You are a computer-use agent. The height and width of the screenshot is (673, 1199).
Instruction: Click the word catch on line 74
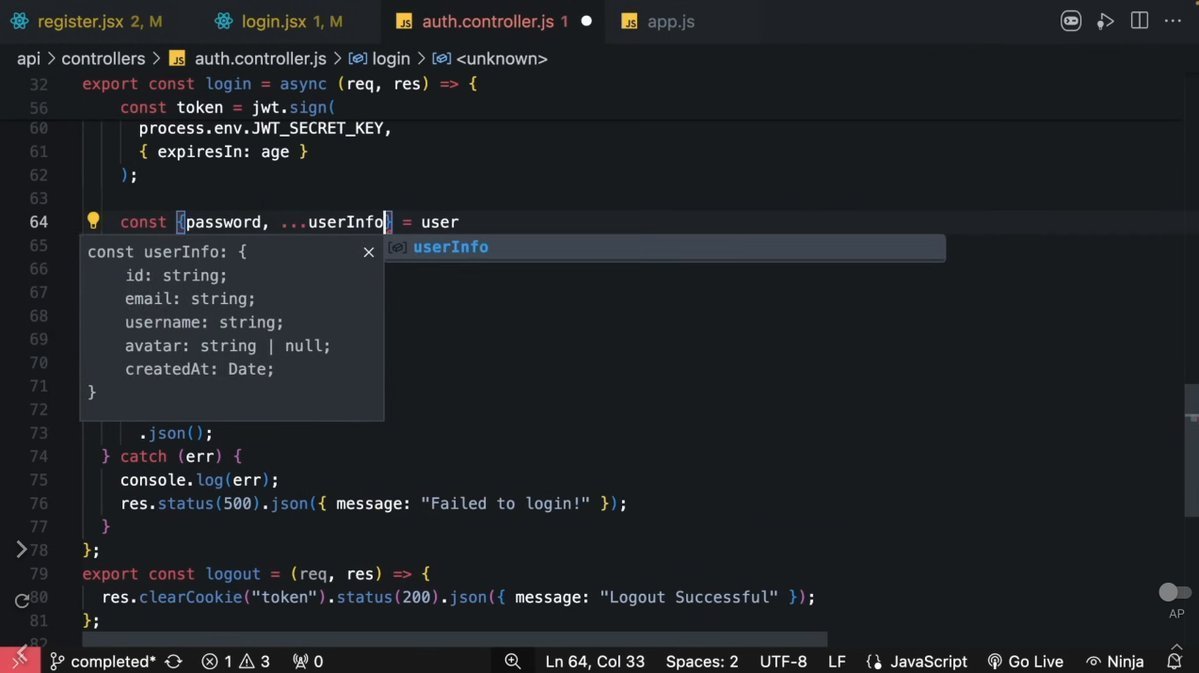143,457
